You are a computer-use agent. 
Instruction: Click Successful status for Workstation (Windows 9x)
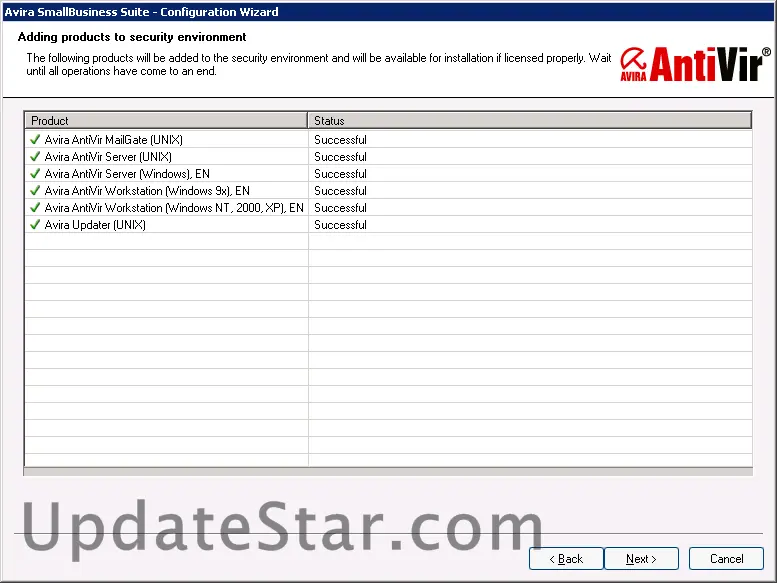[x=340, y=191]
